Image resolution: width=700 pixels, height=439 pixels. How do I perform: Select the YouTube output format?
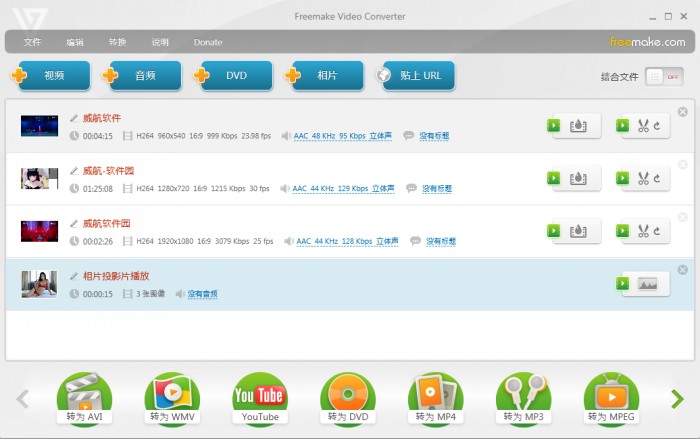click(260, 400)
